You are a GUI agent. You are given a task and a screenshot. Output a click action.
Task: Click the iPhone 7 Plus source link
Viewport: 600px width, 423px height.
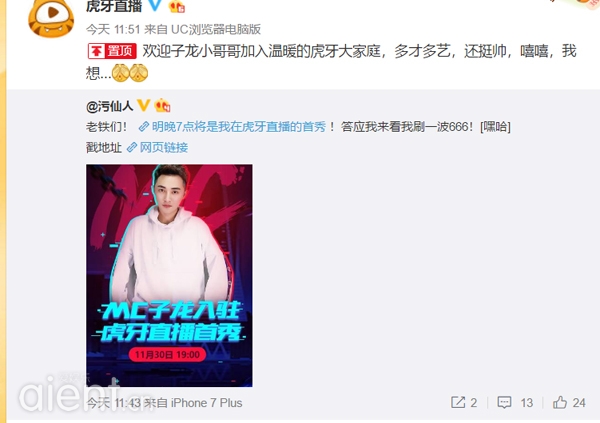[x=207, y=403]
